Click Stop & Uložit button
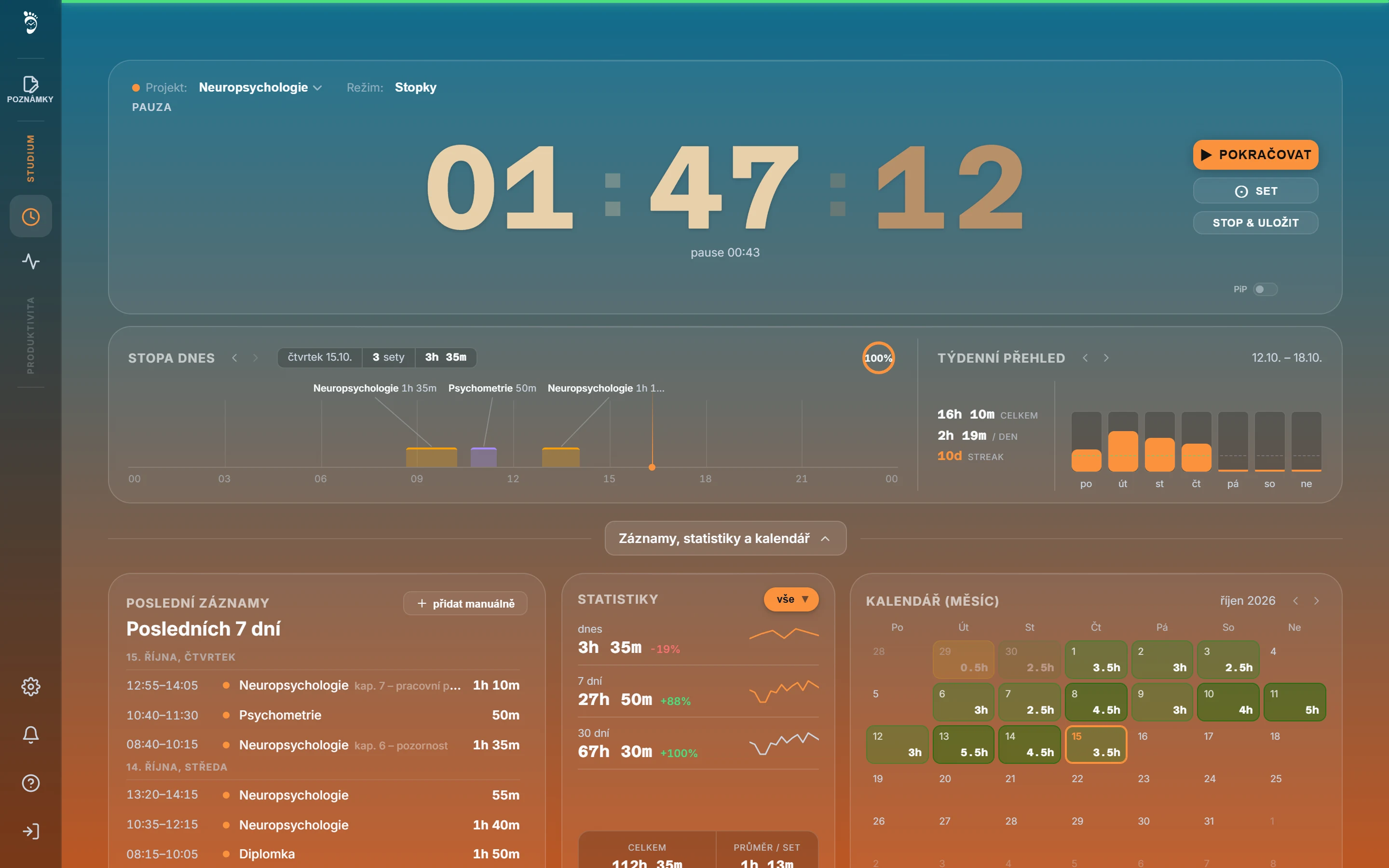Image resolution: width=1389 pixels, height=868 pixels. click(1255, 223)
